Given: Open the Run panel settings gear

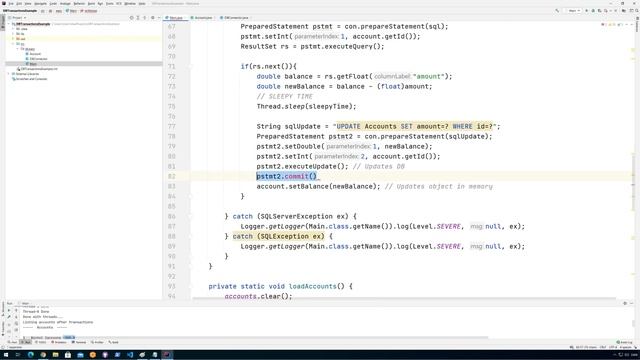Looking at the screenshot, I should (625, 303).
